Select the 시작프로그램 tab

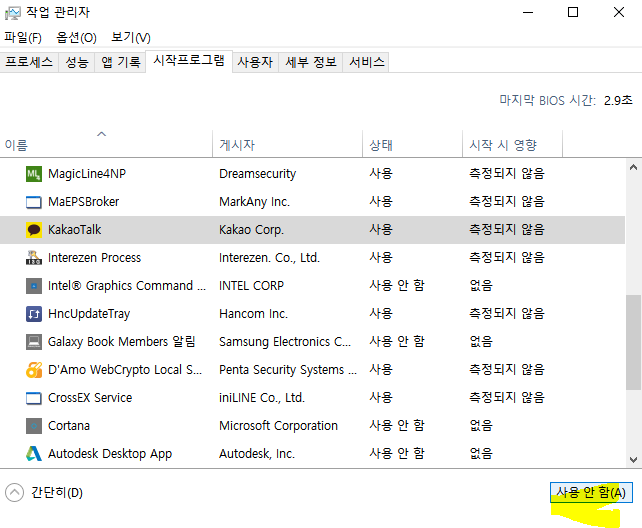coord(189,61)
